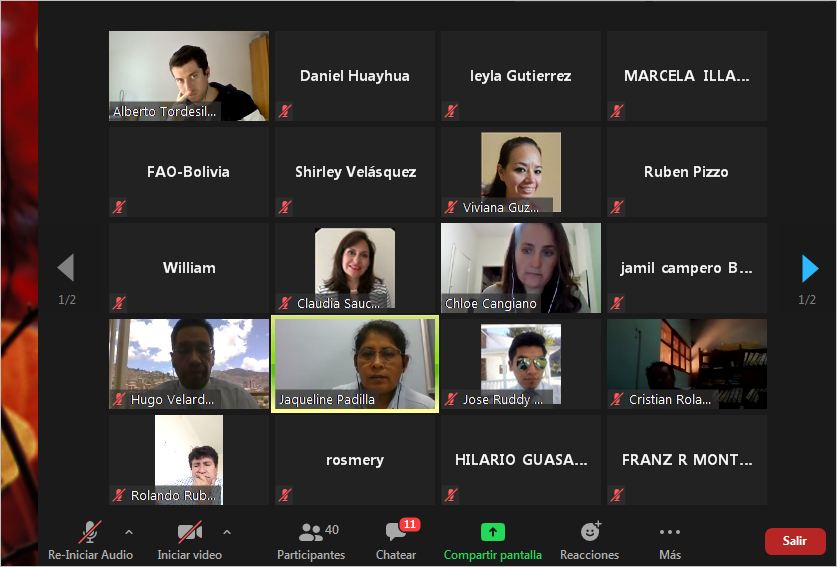Image resolution: width=837 pixels, height=567 pixels.
Task: Click the muted mic icon on Ruben Pizzo
Action: (617, 207)
